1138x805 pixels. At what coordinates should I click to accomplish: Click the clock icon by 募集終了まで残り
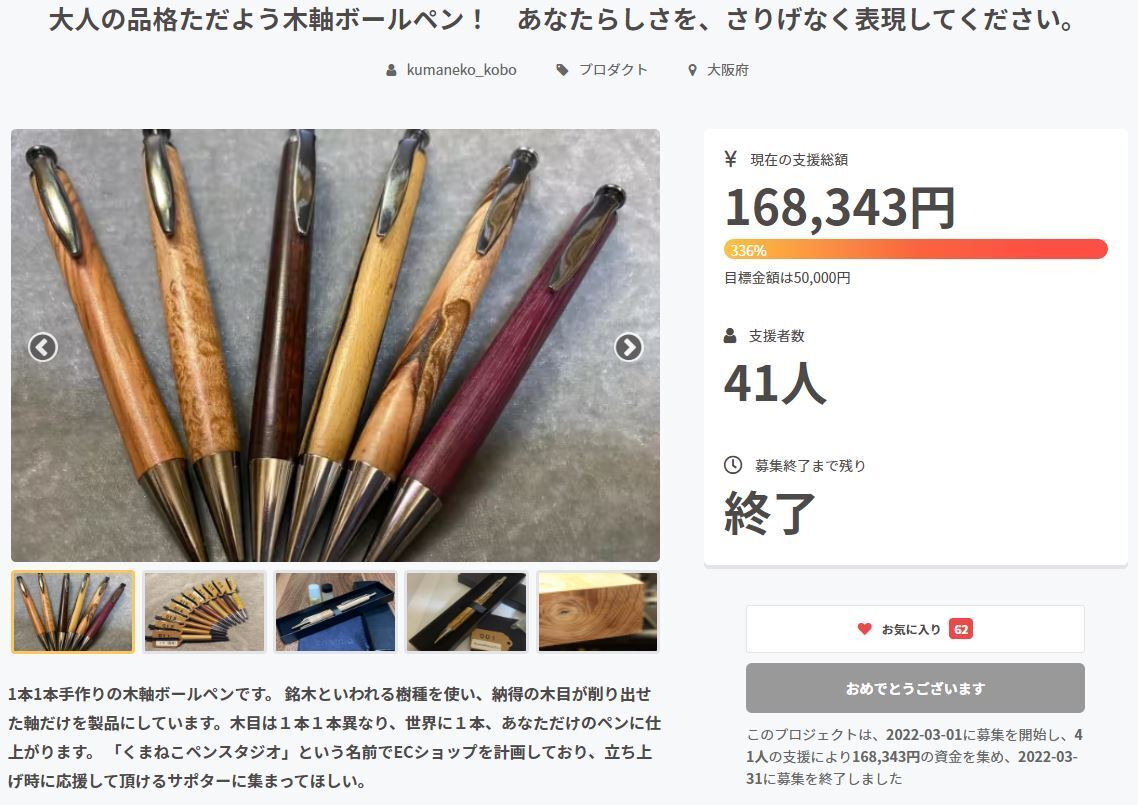click(733, 465)
